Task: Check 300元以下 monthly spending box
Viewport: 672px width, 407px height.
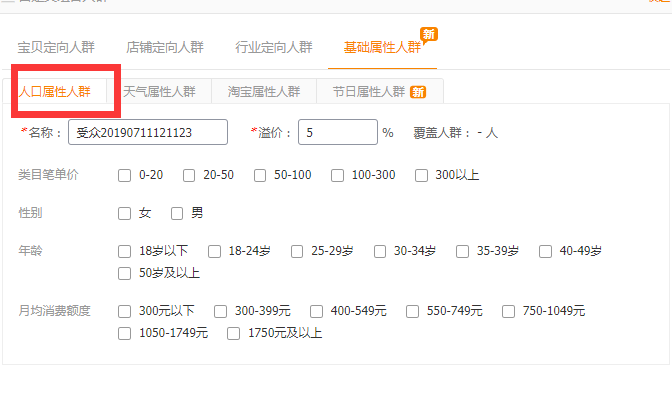Action: click(x=125, y=311)
